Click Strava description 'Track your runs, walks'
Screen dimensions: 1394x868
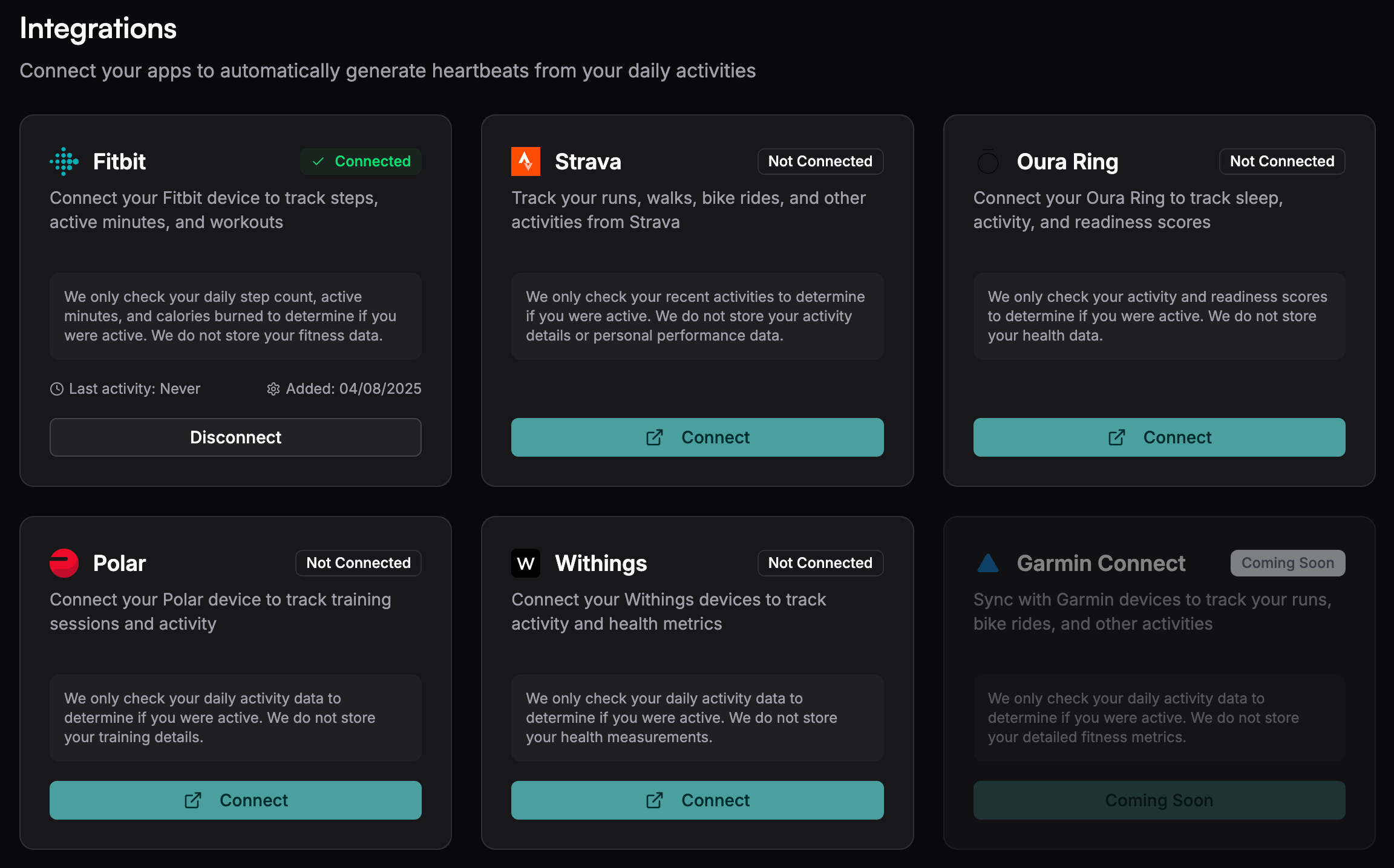689,210
